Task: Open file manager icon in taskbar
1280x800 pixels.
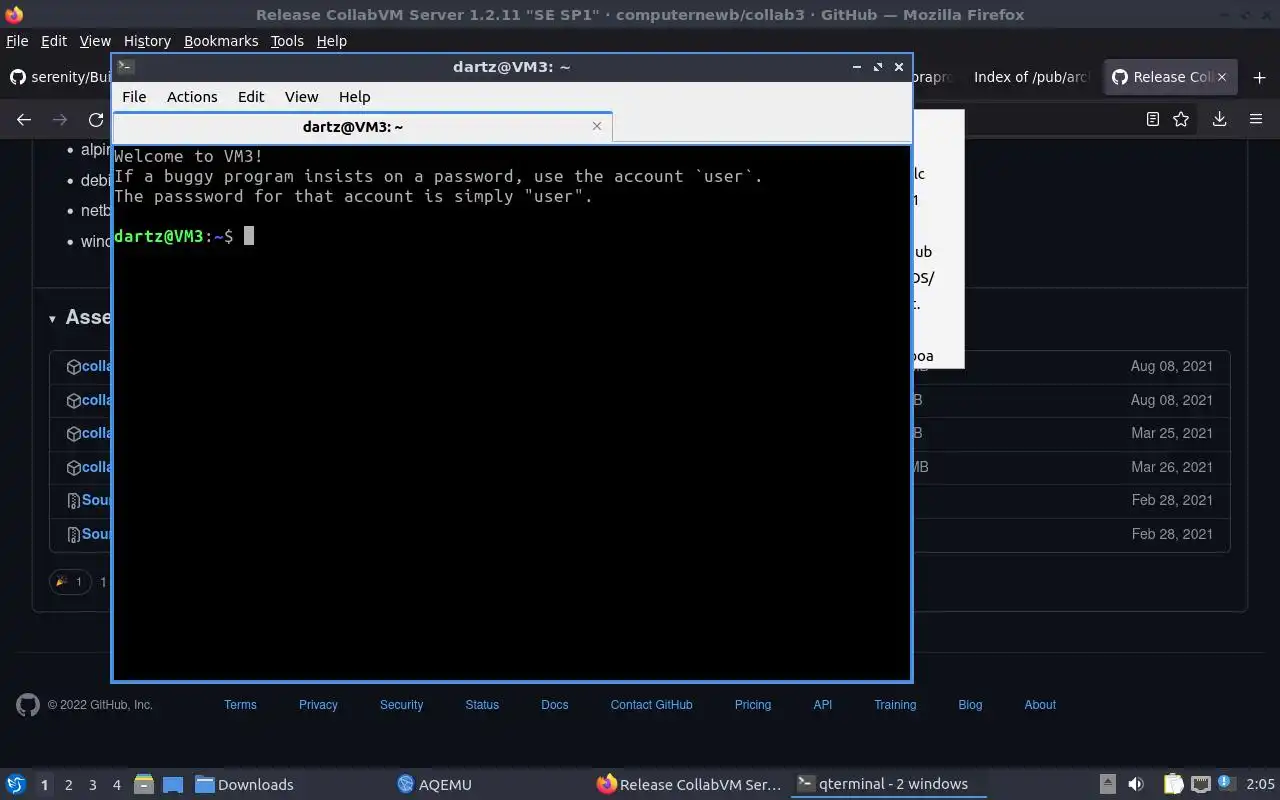Action: [143, 784]
